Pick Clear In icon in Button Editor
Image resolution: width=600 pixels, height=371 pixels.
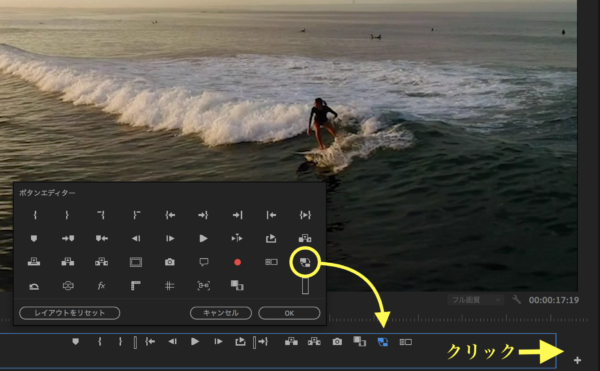point(101,215)
